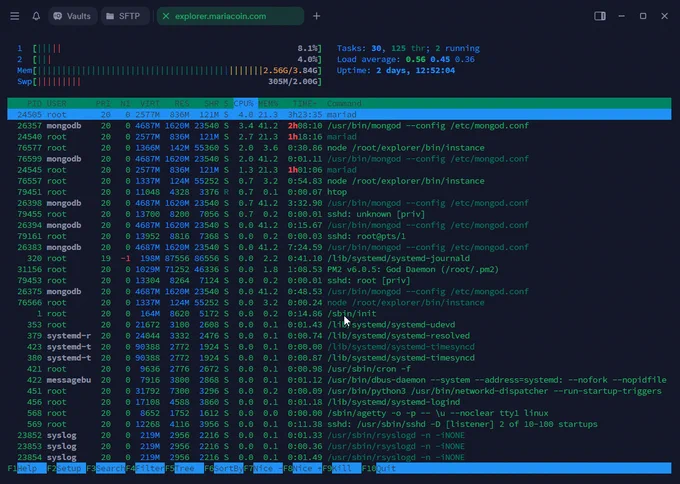Sort by the MEM% column header
The height and width of the screenshot is (484, 680).
pos(268,103)
